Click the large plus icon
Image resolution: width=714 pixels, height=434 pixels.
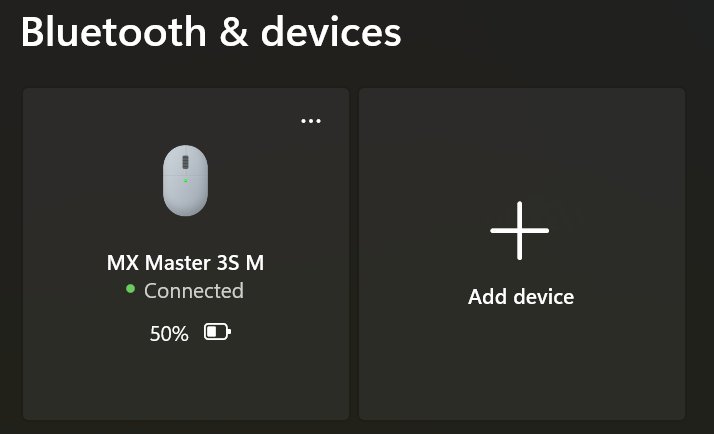tap(520, 230)
